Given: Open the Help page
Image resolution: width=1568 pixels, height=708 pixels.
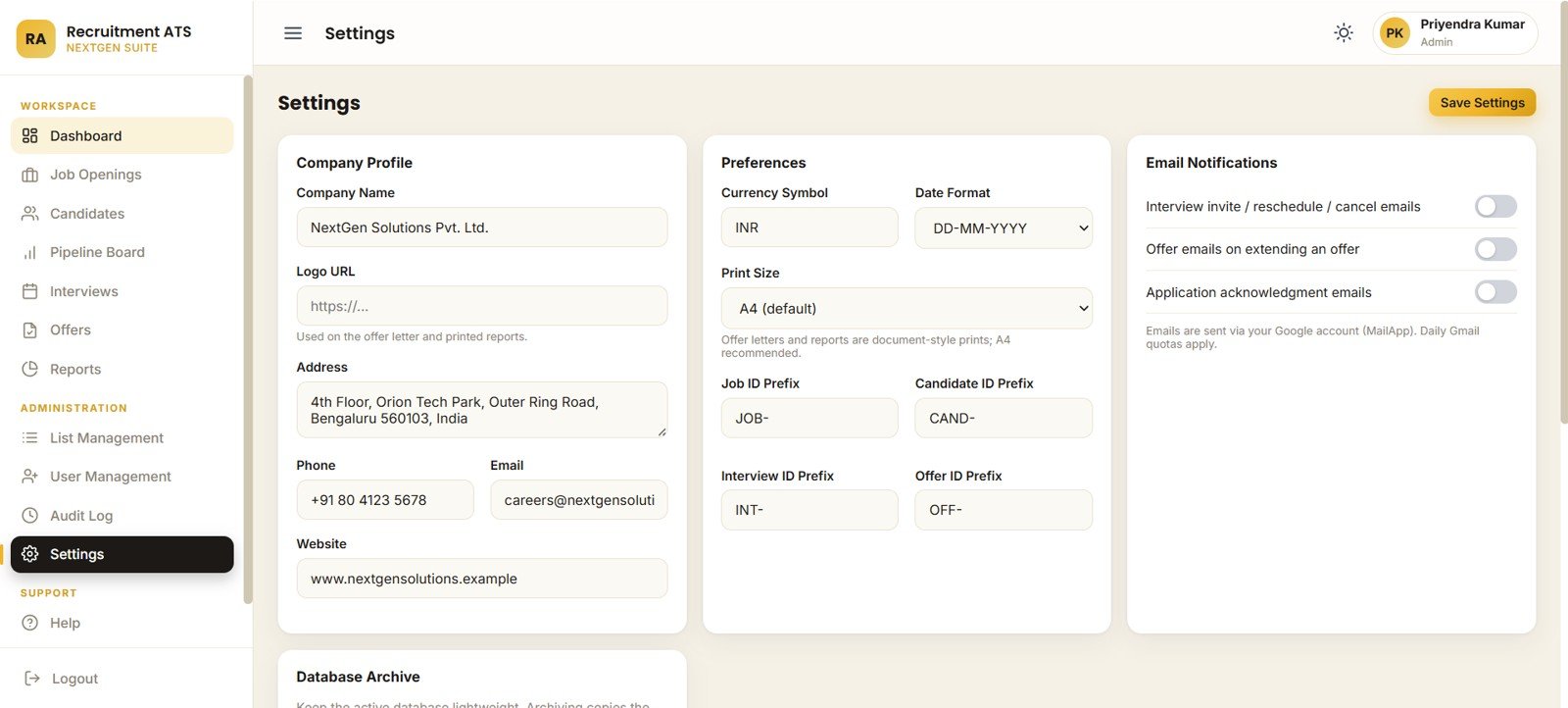Looking at the screenshot, I should click(122, 623).
